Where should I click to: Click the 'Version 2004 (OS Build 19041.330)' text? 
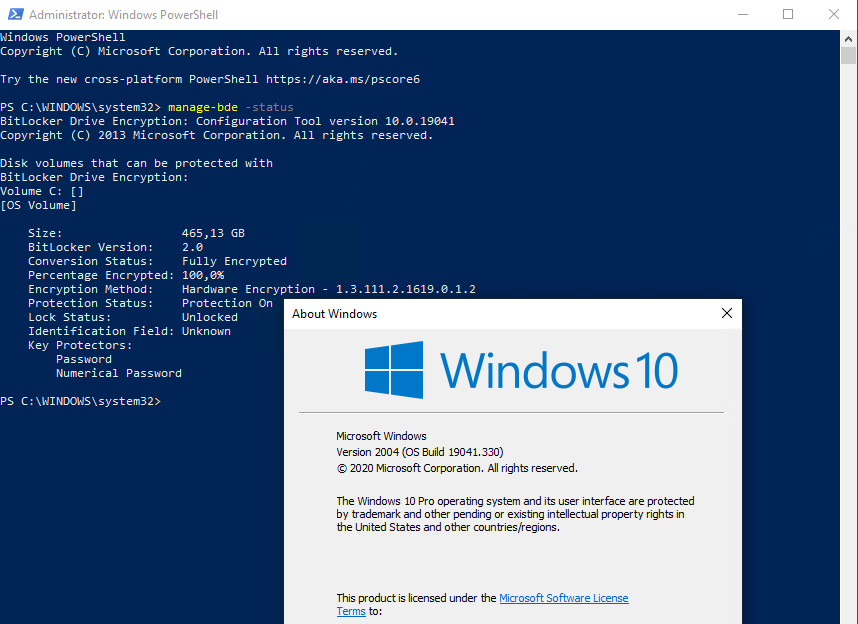click(420, 452)
